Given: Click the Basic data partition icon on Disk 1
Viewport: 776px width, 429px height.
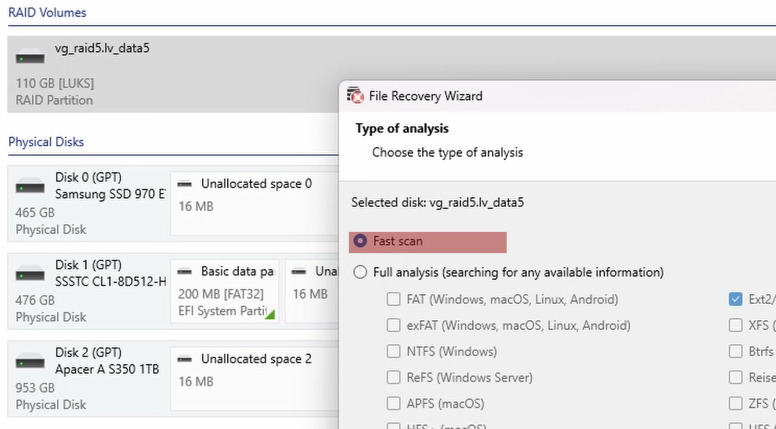Looking at the screenshot, I should pos(185,272).
